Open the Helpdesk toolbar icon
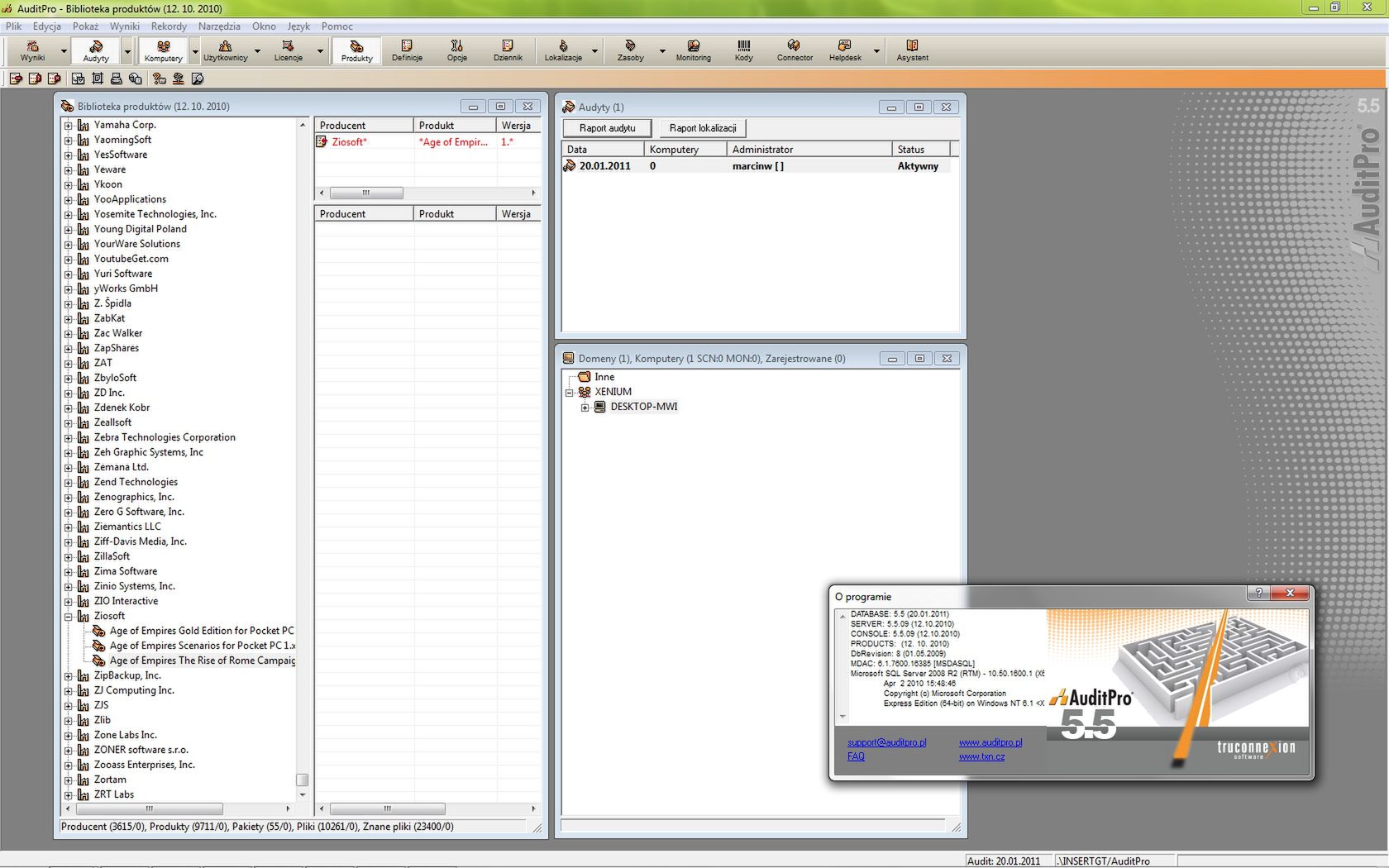This screenshot has height=868, width=1389. [844, 50]
